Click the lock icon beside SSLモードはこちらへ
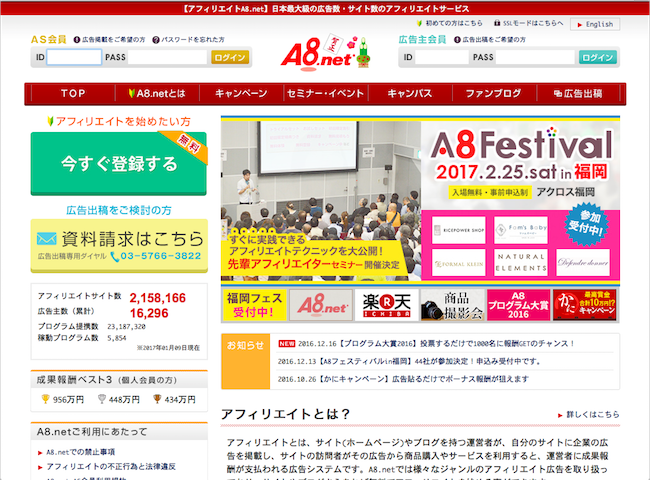This screenshot has height=480, width=650. [497, 23]
